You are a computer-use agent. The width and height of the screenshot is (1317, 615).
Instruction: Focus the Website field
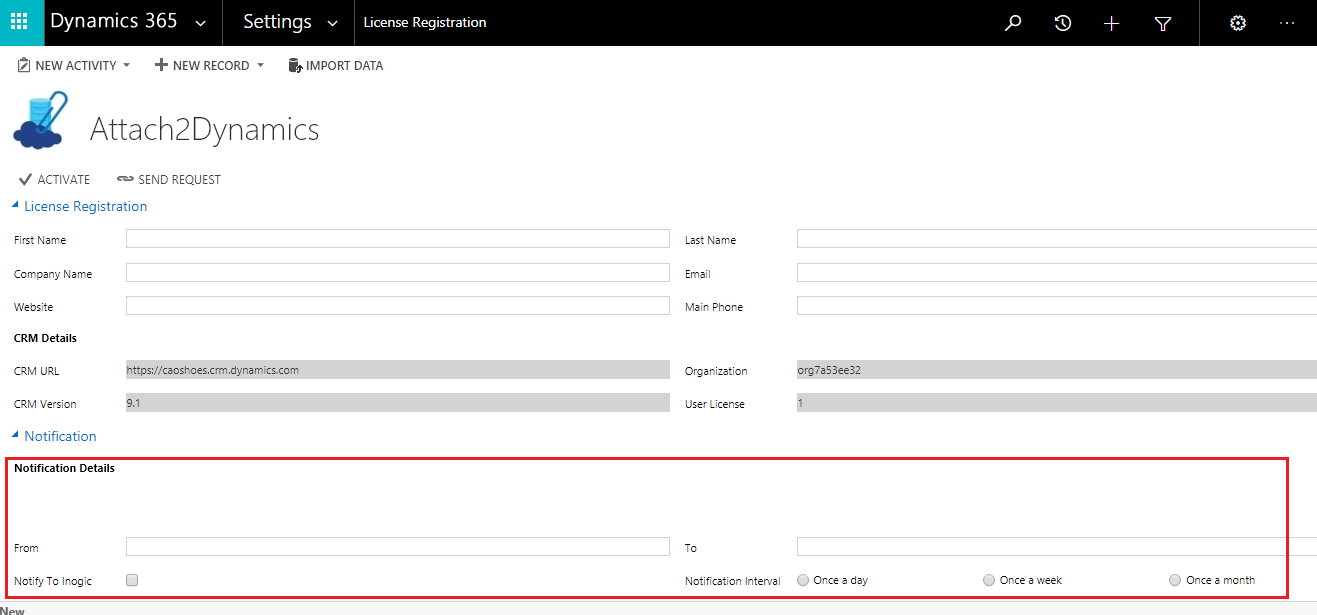pyautogui.click(x=398, y=306)
